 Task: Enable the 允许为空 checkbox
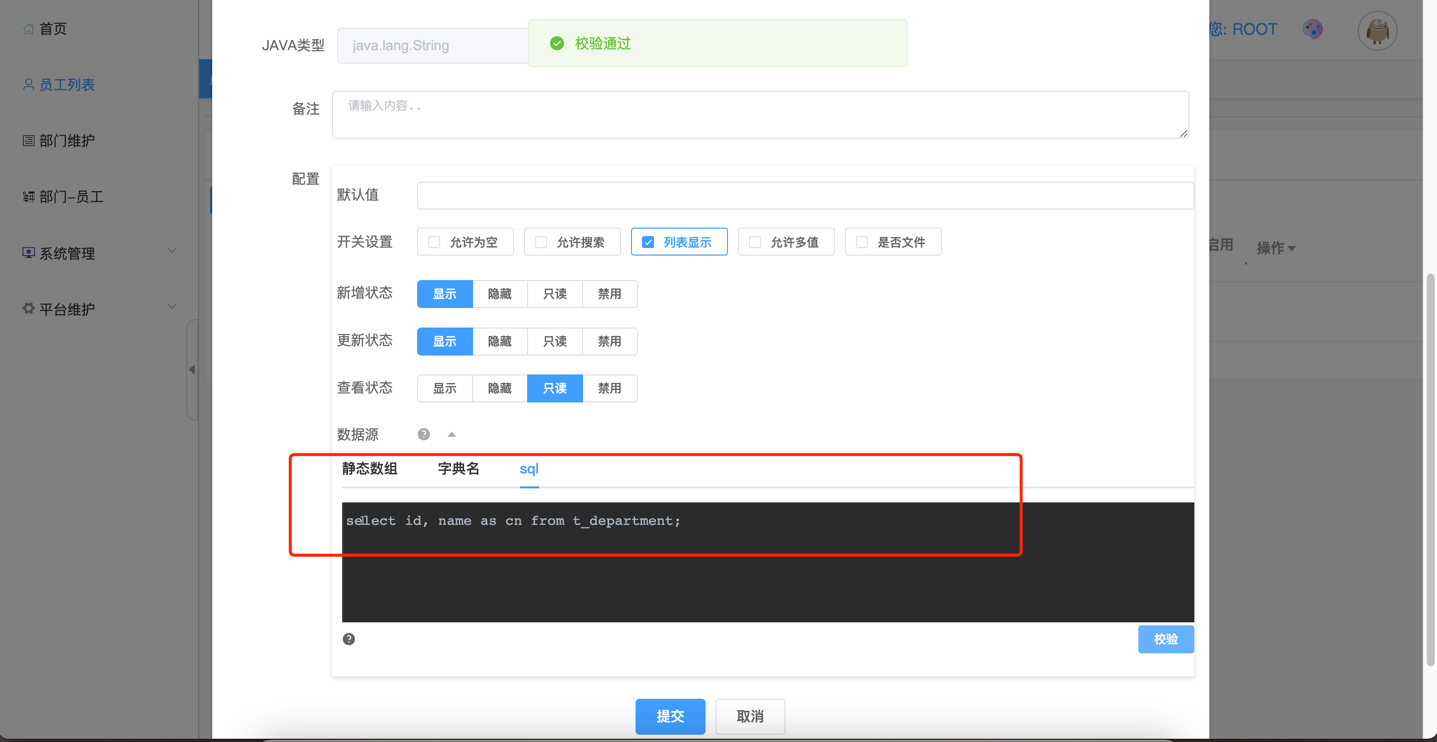434,242
